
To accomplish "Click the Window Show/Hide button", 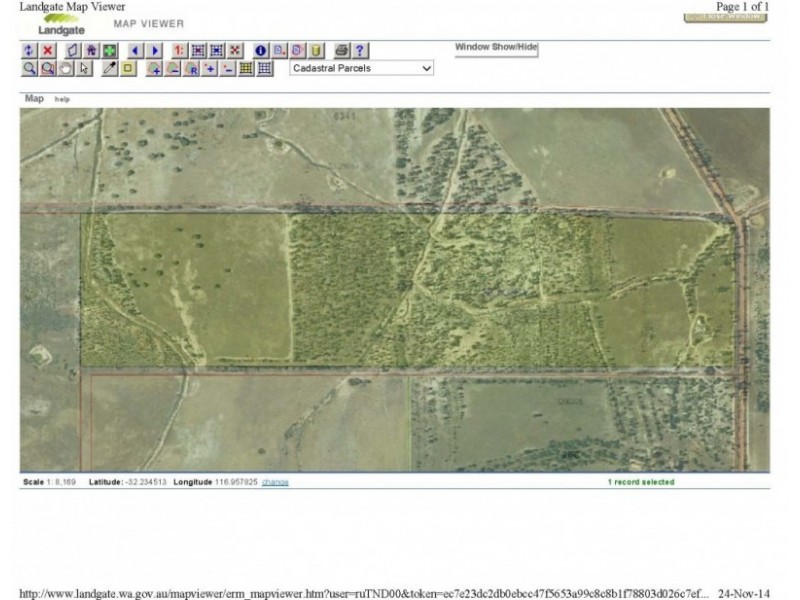I will (495, 45).
